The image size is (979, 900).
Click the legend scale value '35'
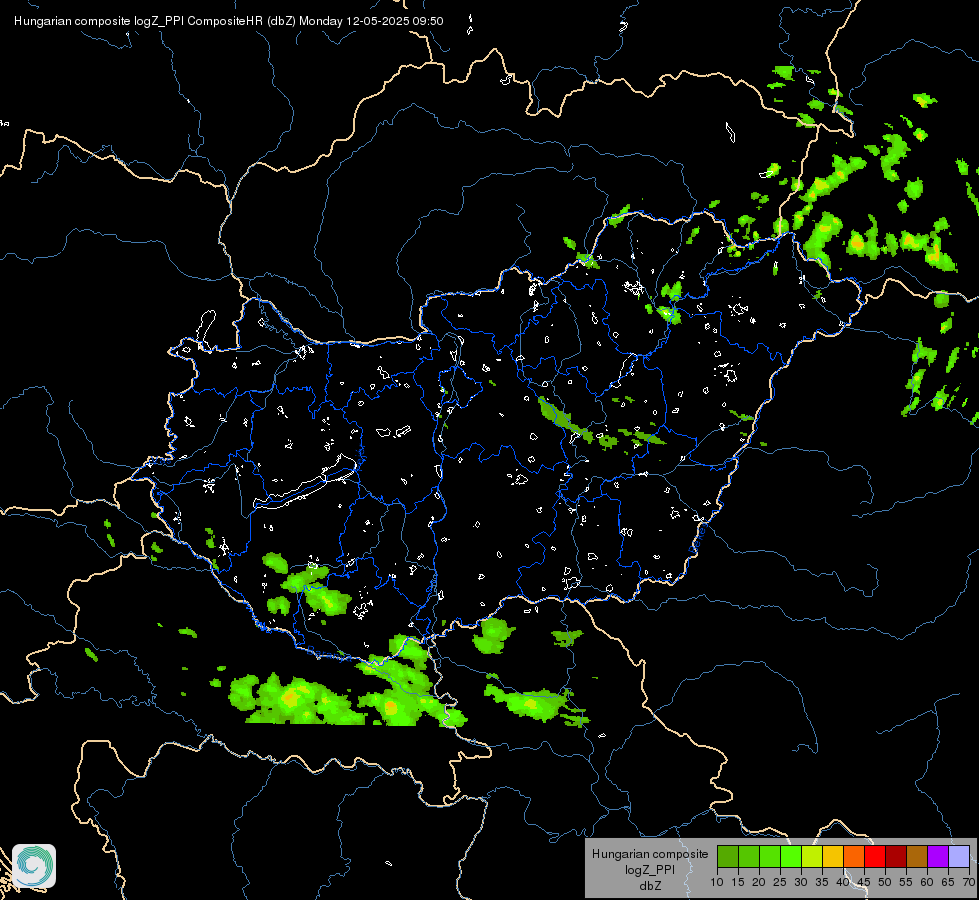[x=822, y=883]
